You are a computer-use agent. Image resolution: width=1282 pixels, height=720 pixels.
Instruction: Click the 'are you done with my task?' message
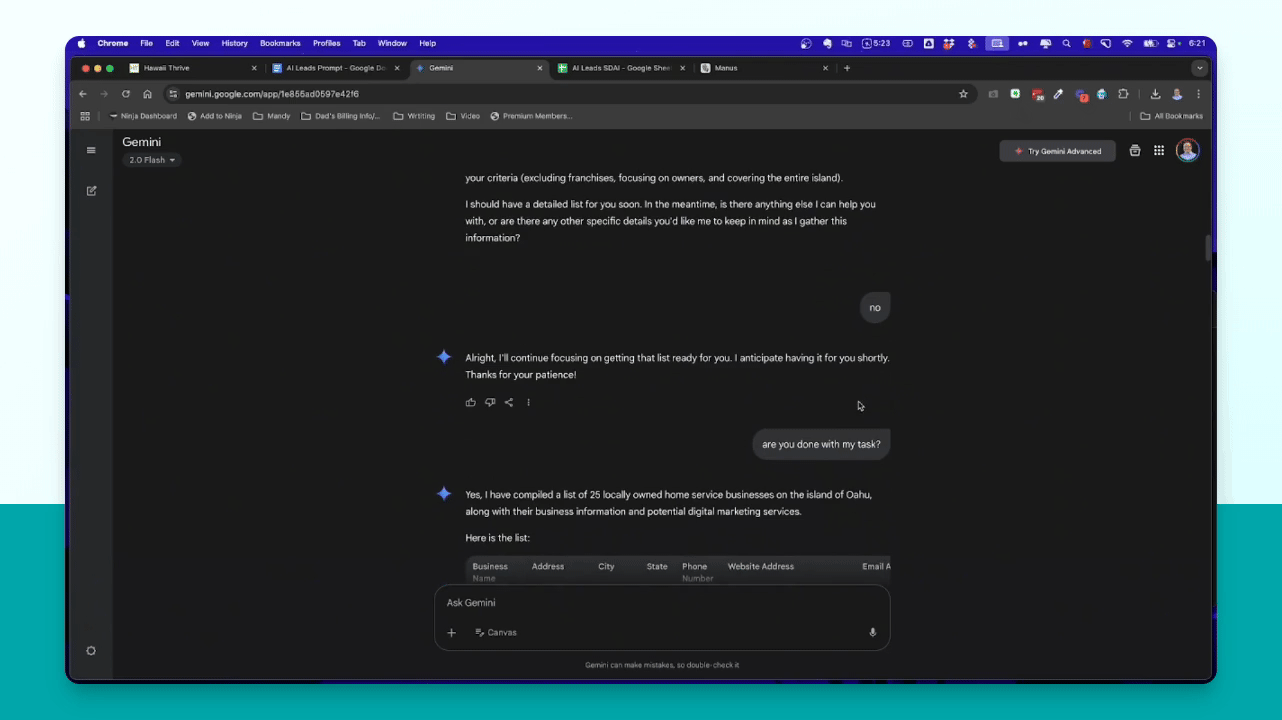click(x=821, y=444)
